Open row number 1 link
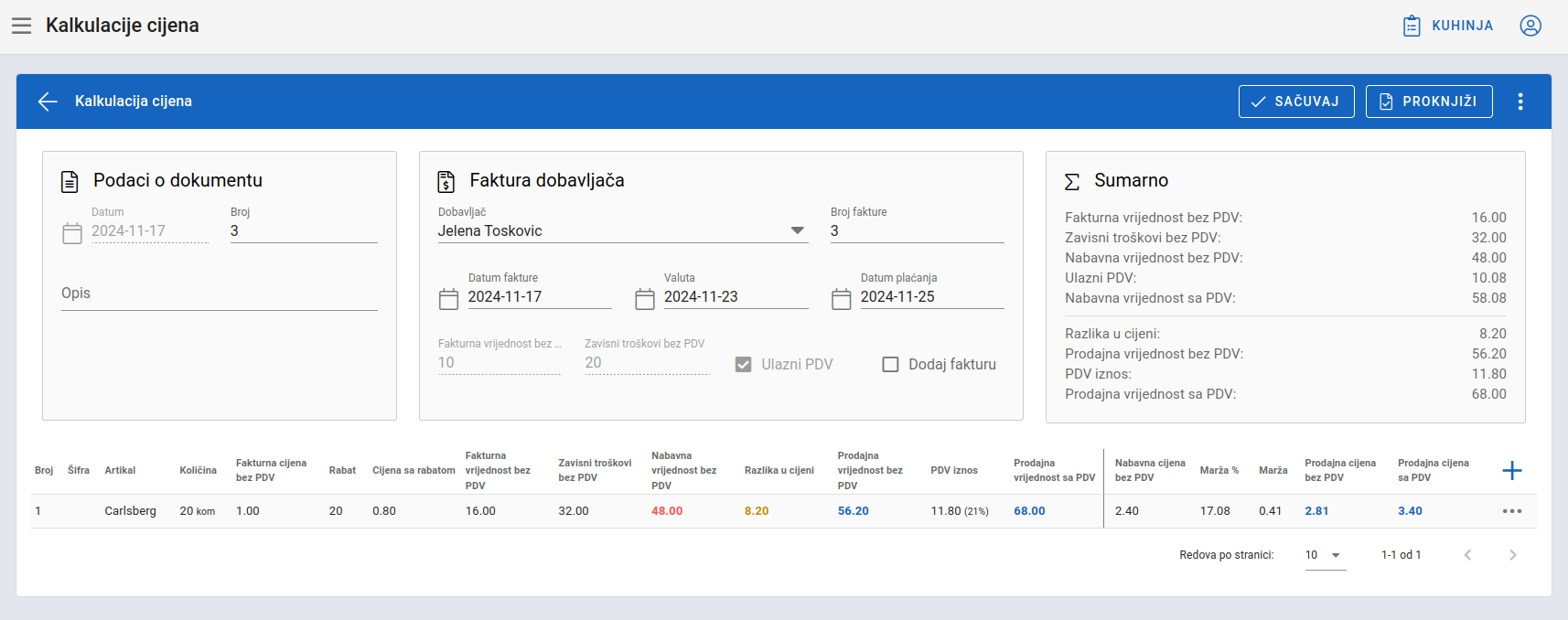The image size is (1568, 620). click(x=38, y=511)
